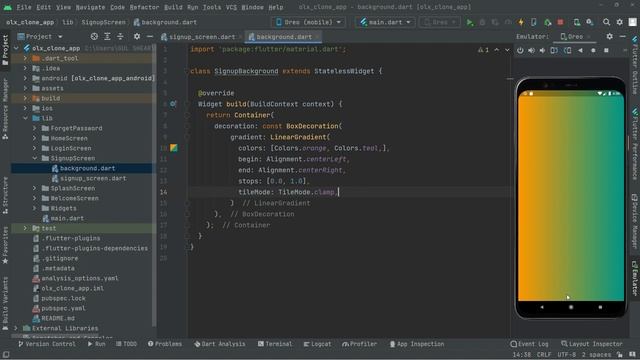Screen dimensions: 640x360
Task: Jump to next highlighted error arrow in editor
Action: [x=507, y=50]
